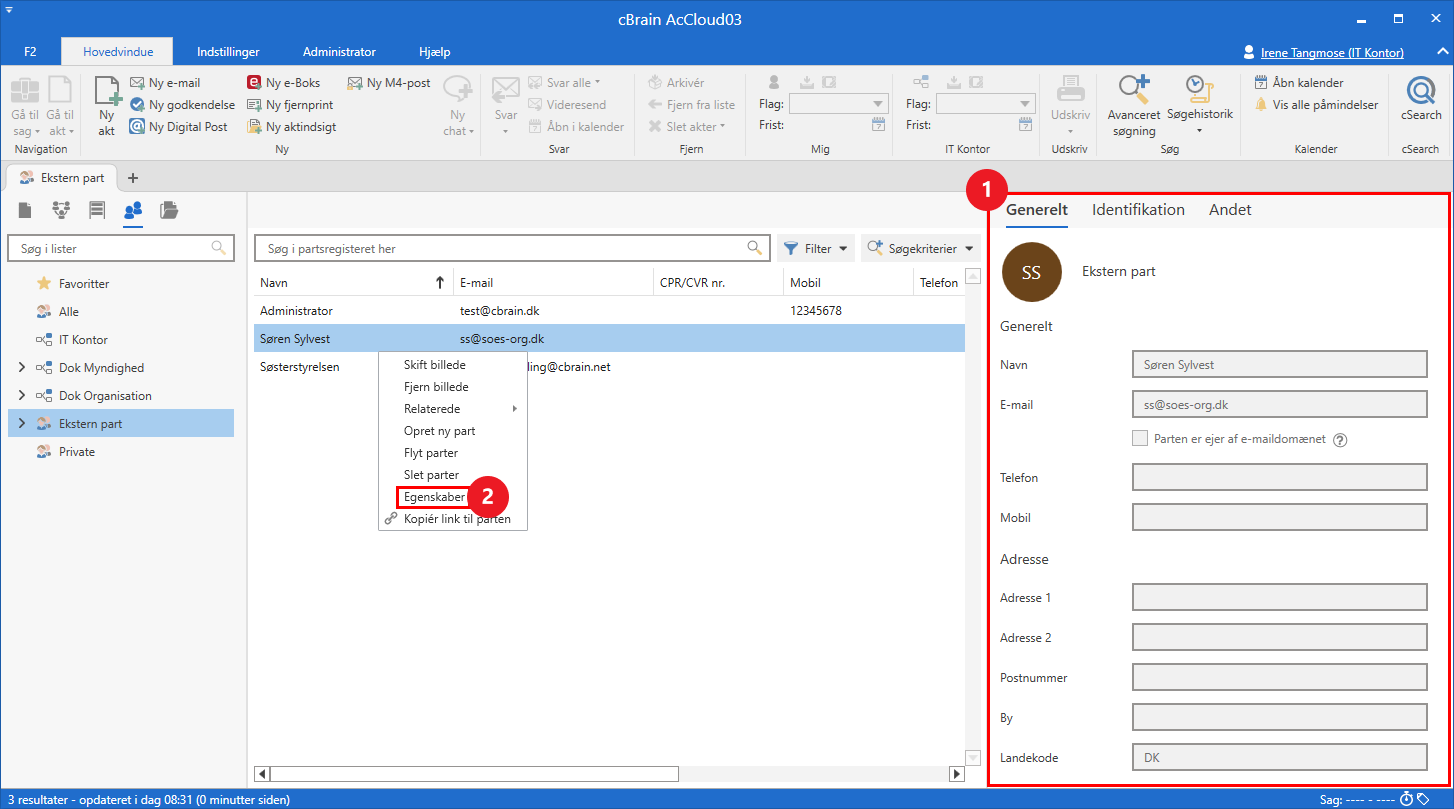
Task: Open calendar with Åbn kalender
Action: pyautogui.click(x=1299, y=83)
